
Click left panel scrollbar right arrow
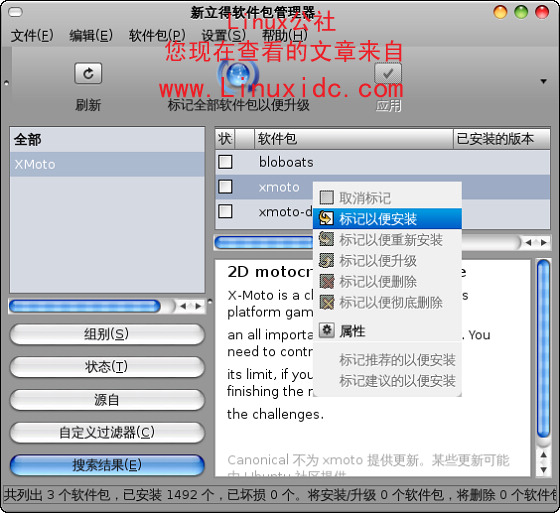tap(198, 306)
